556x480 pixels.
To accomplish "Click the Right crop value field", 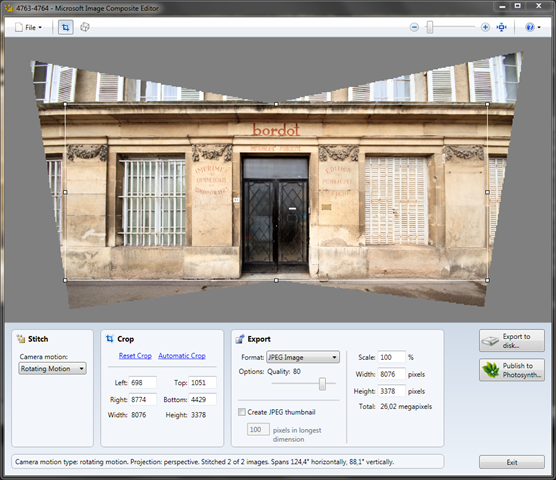I will pyautogui.click(x=143, y=400).
